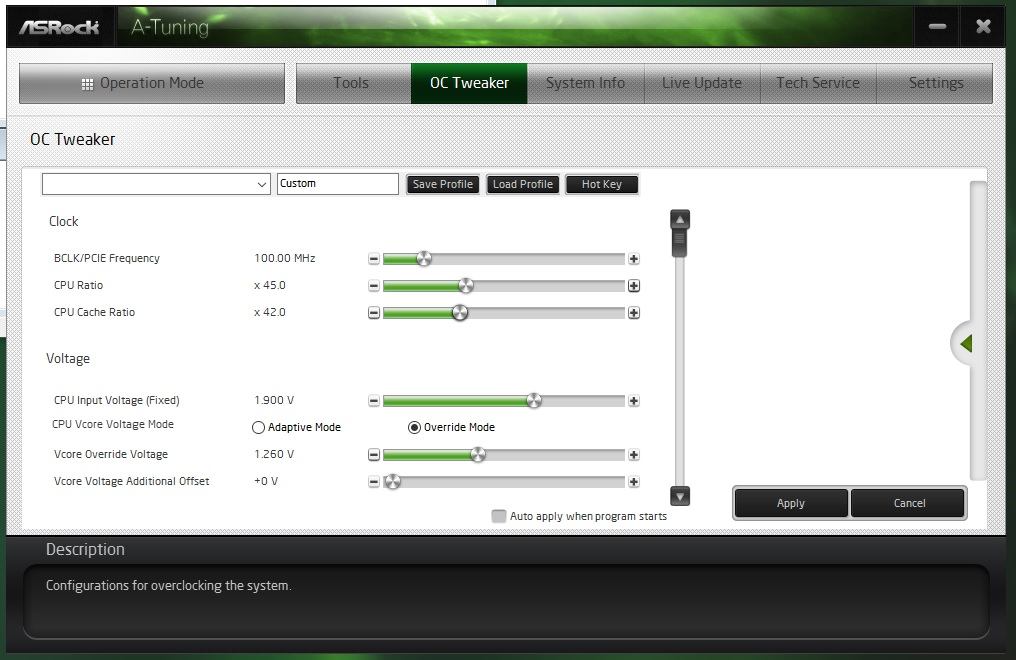The width and height of the screenshot is (1016, 660).
Task: Cancel the changes
Action: [x=908, y=503]
